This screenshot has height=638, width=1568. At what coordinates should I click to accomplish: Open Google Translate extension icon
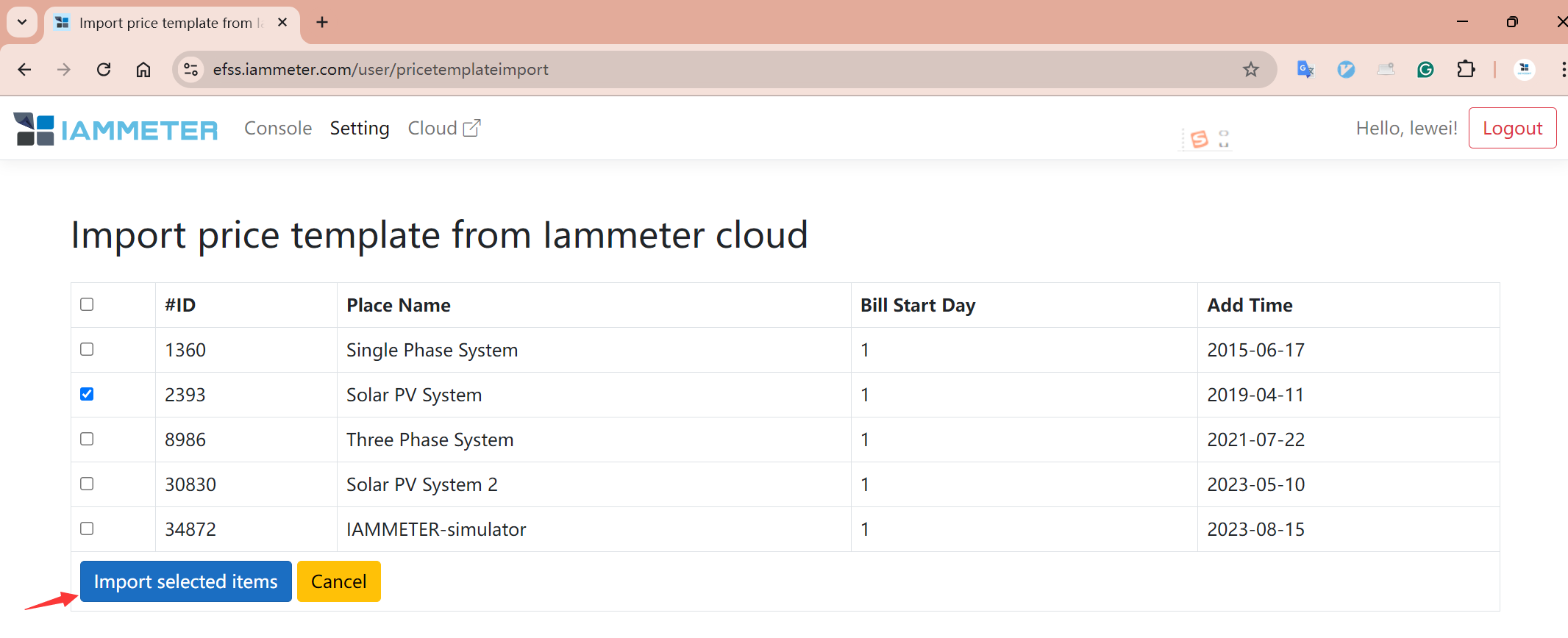(1305, 69)
